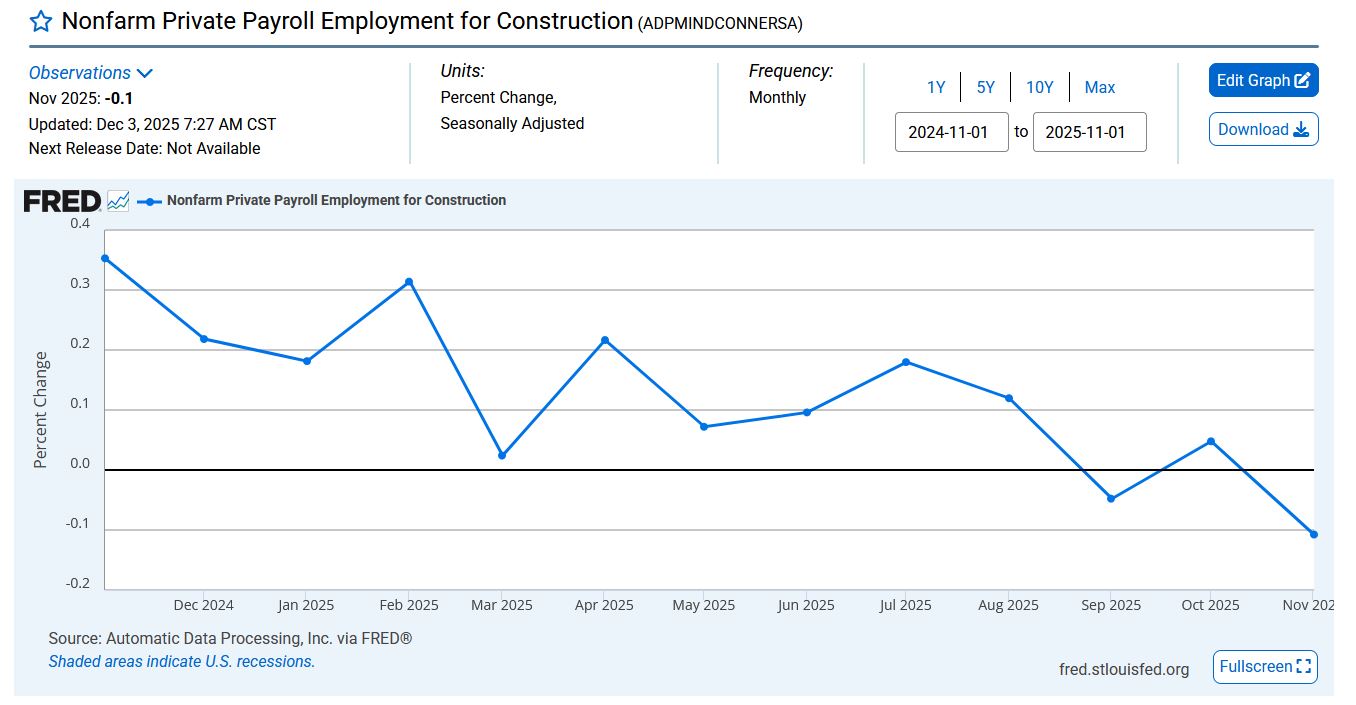This screenshot has width=1356, height=705.
Task: Select the 5Y range option
Action: (985, 88)
